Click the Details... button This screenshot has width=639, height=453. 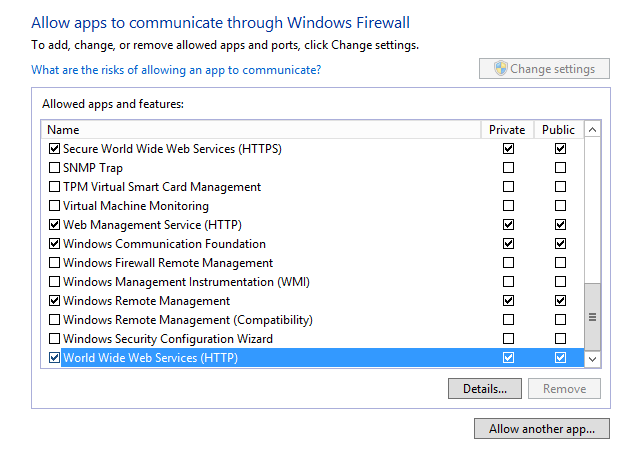click(x=485, y=389)
